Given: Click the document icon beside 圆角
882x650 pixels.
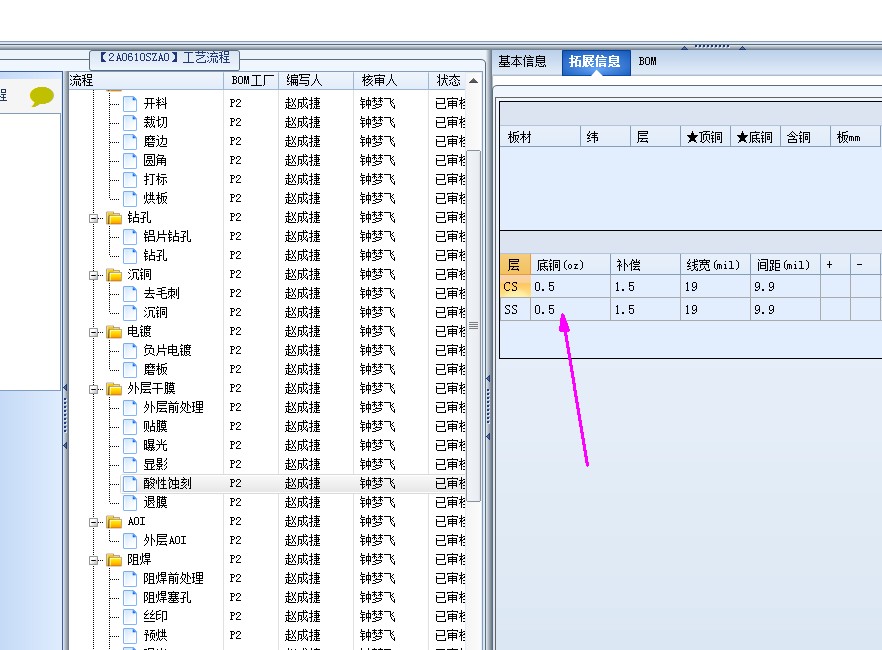Looking at the screenshot, I should pyautogui.click(x=130, y=161).
